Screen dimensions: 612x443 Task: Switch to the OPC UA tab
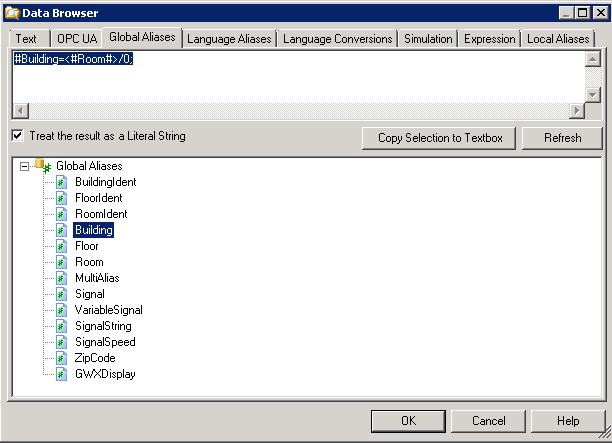(75, 39)
